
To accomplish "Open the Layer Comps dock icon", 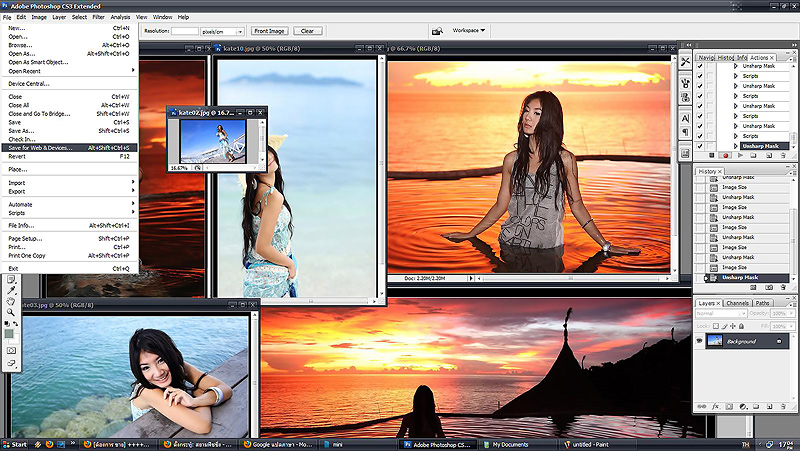I will tap(685, 153).
